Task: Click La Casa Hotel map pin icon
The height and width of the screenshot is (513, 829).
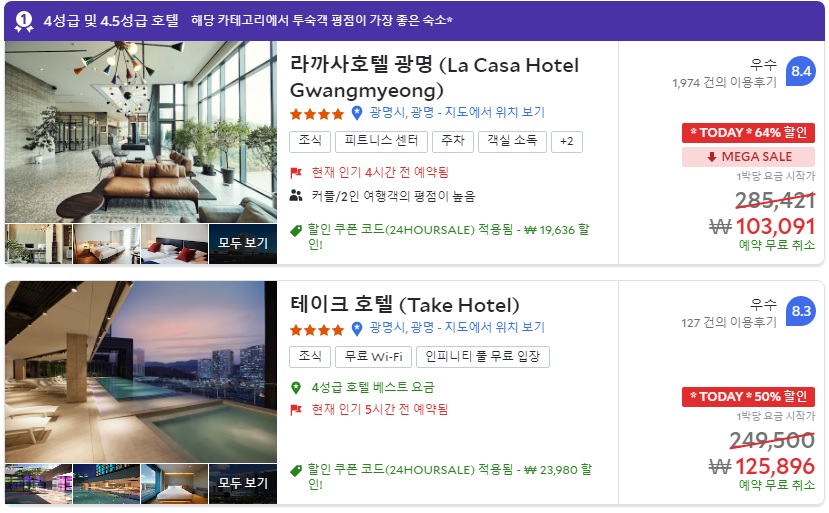Action: click(357, 113)
